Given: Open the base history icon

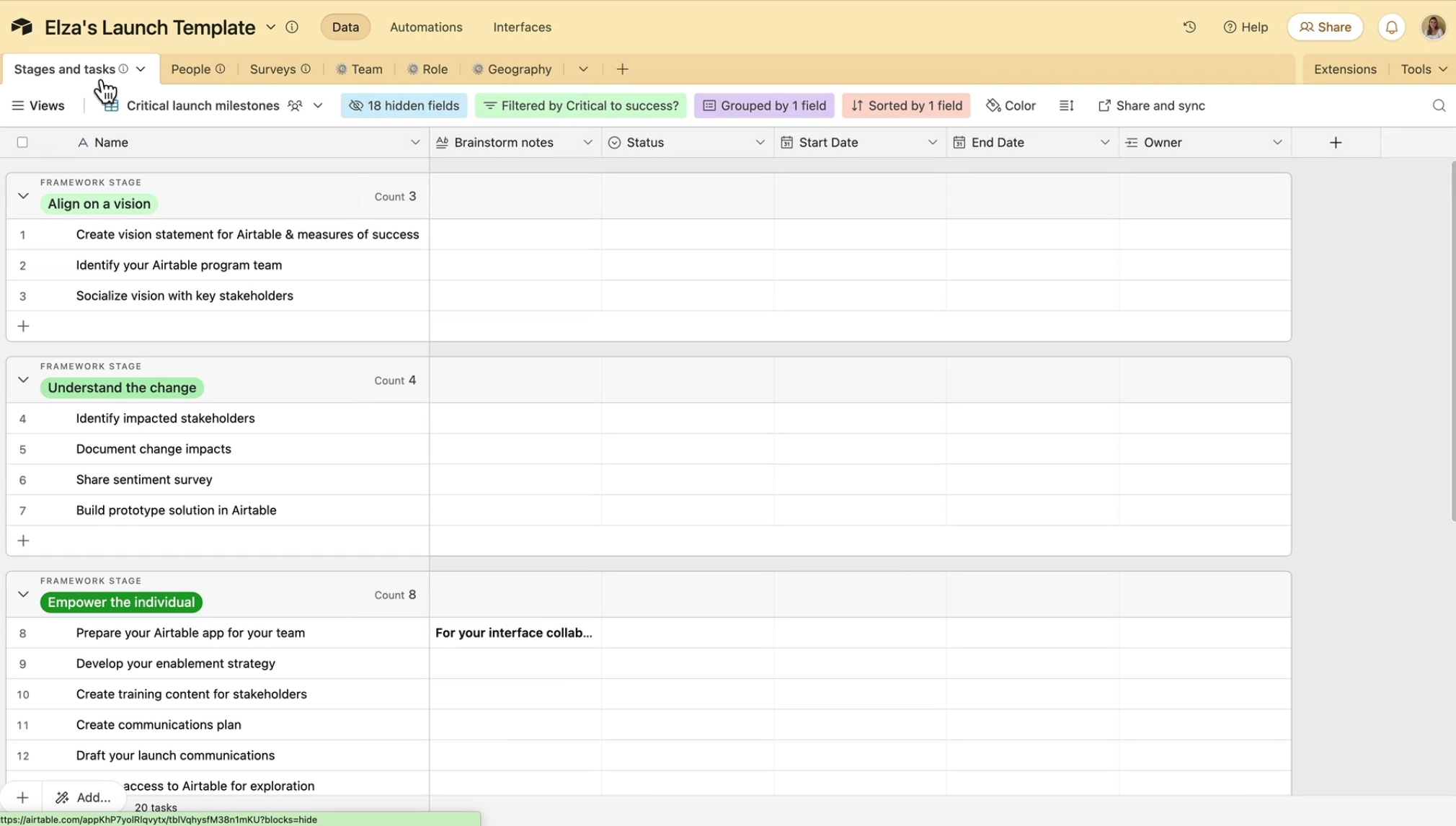Looking at the screenshot, I should [1189, 27].
